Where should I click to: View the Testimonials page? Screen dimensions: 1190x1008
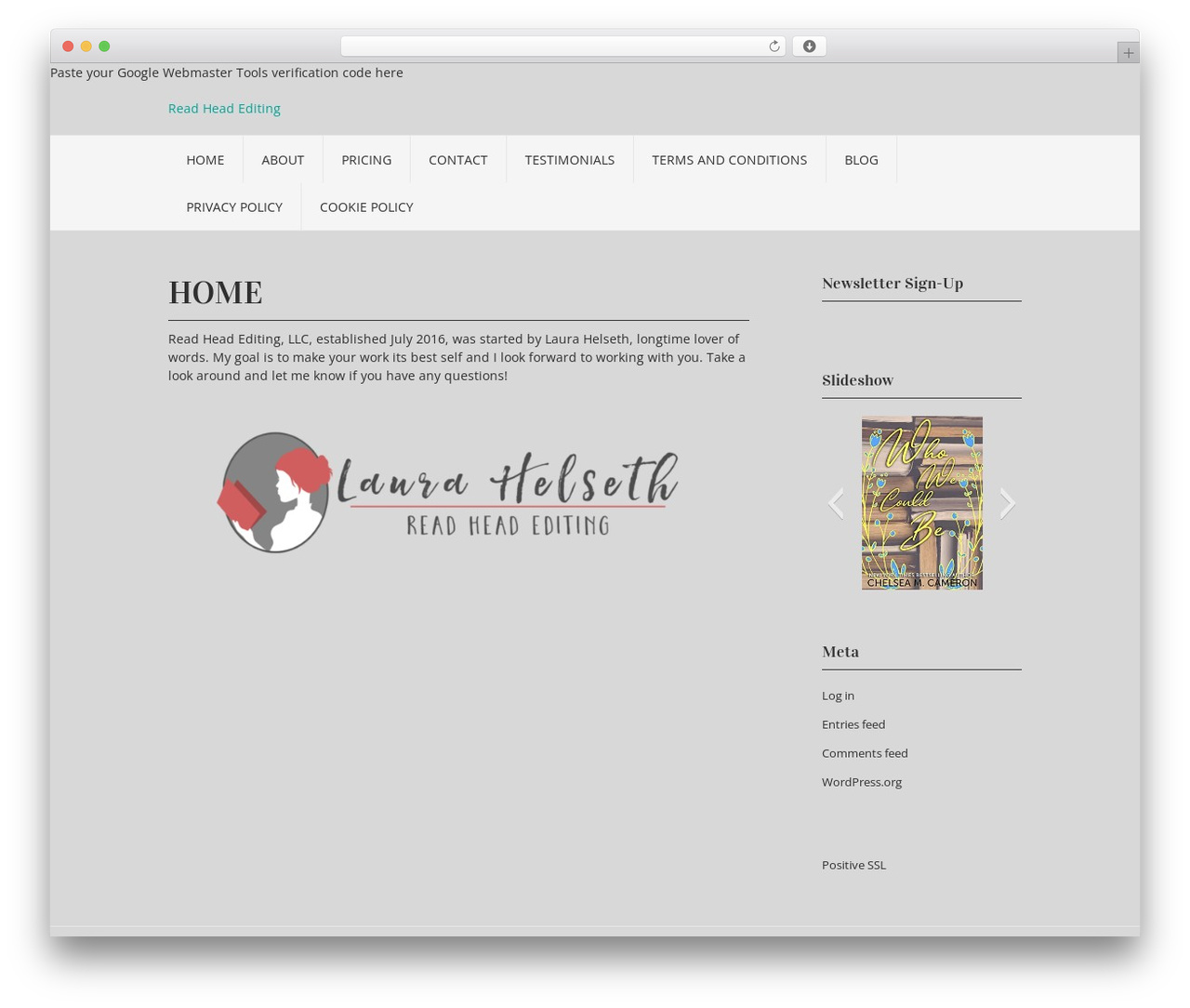[570, 160]
